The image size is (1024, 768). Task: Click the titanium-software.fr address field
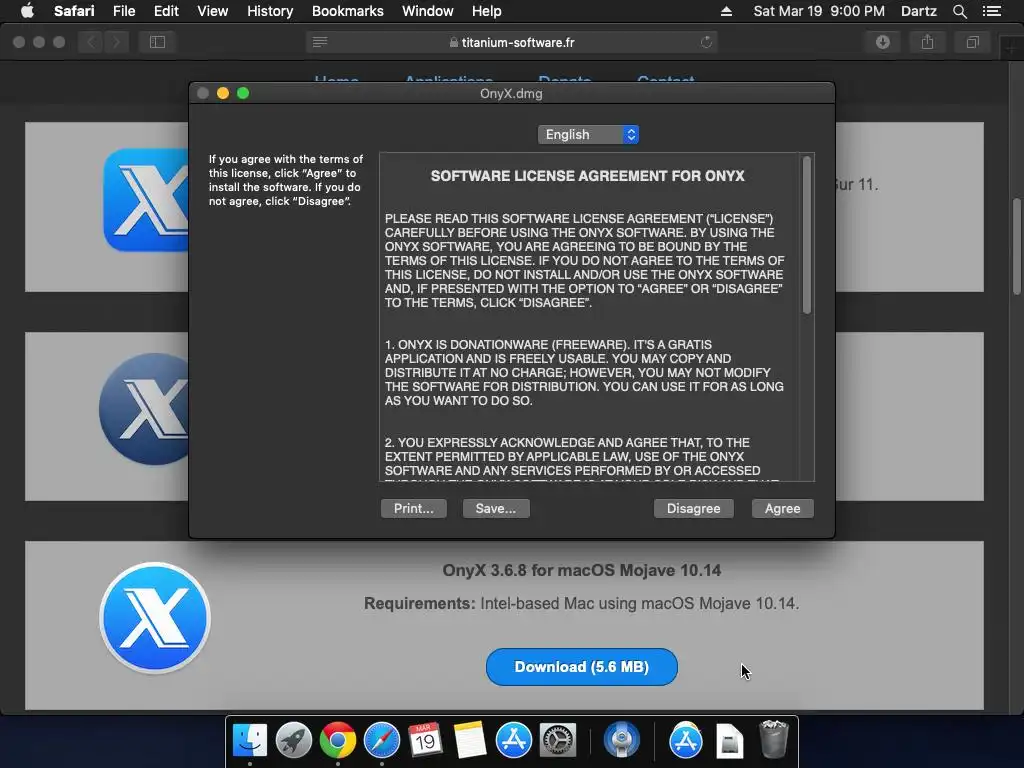[x=512, y=42]
